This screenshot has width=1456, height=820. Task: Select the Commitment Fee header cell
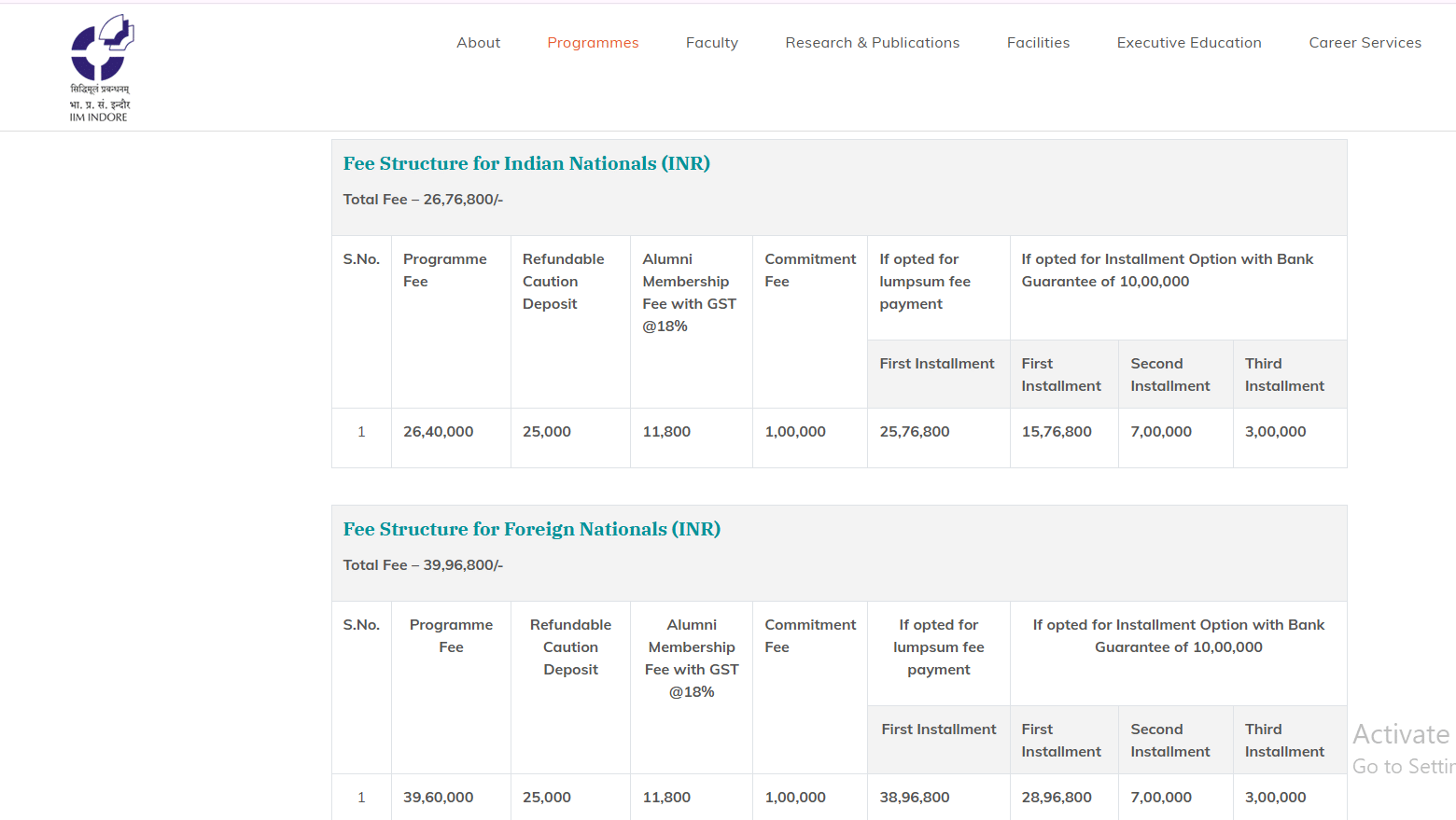click(x=809, y=270)
